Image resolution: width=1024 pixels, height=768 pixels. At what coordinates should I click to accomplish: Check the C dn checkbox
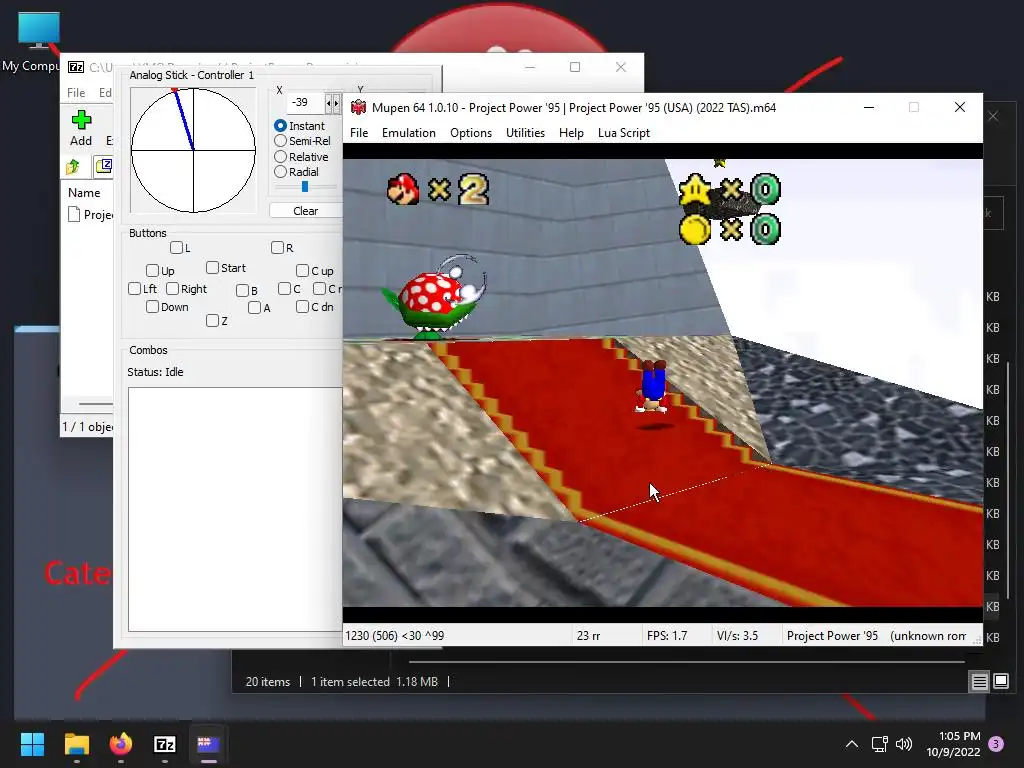point(302,306)
